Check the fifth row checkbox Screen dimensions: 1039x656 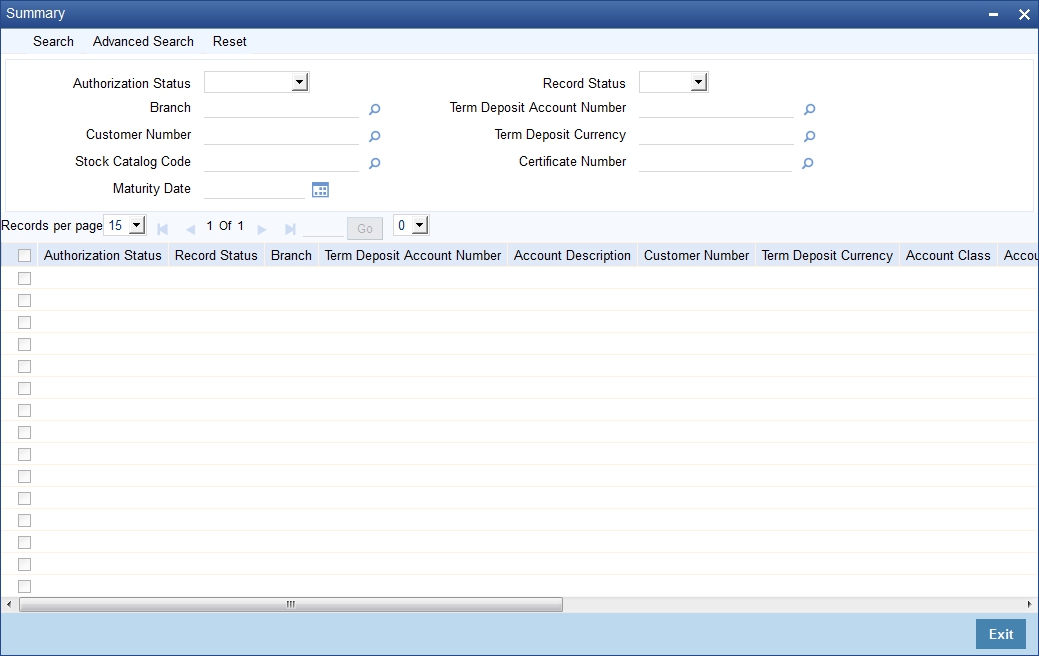25,366
